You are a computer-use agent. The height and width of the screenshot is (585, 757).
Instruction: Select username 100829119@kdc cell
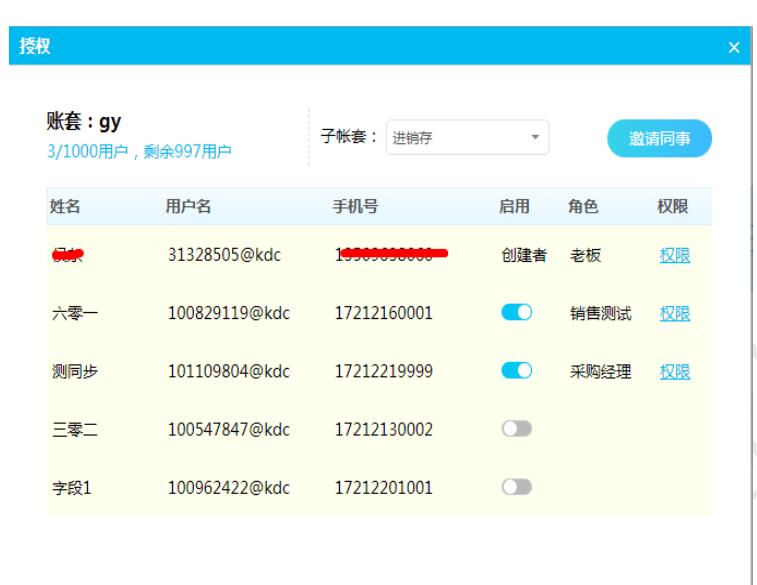(x=228, y=313)
